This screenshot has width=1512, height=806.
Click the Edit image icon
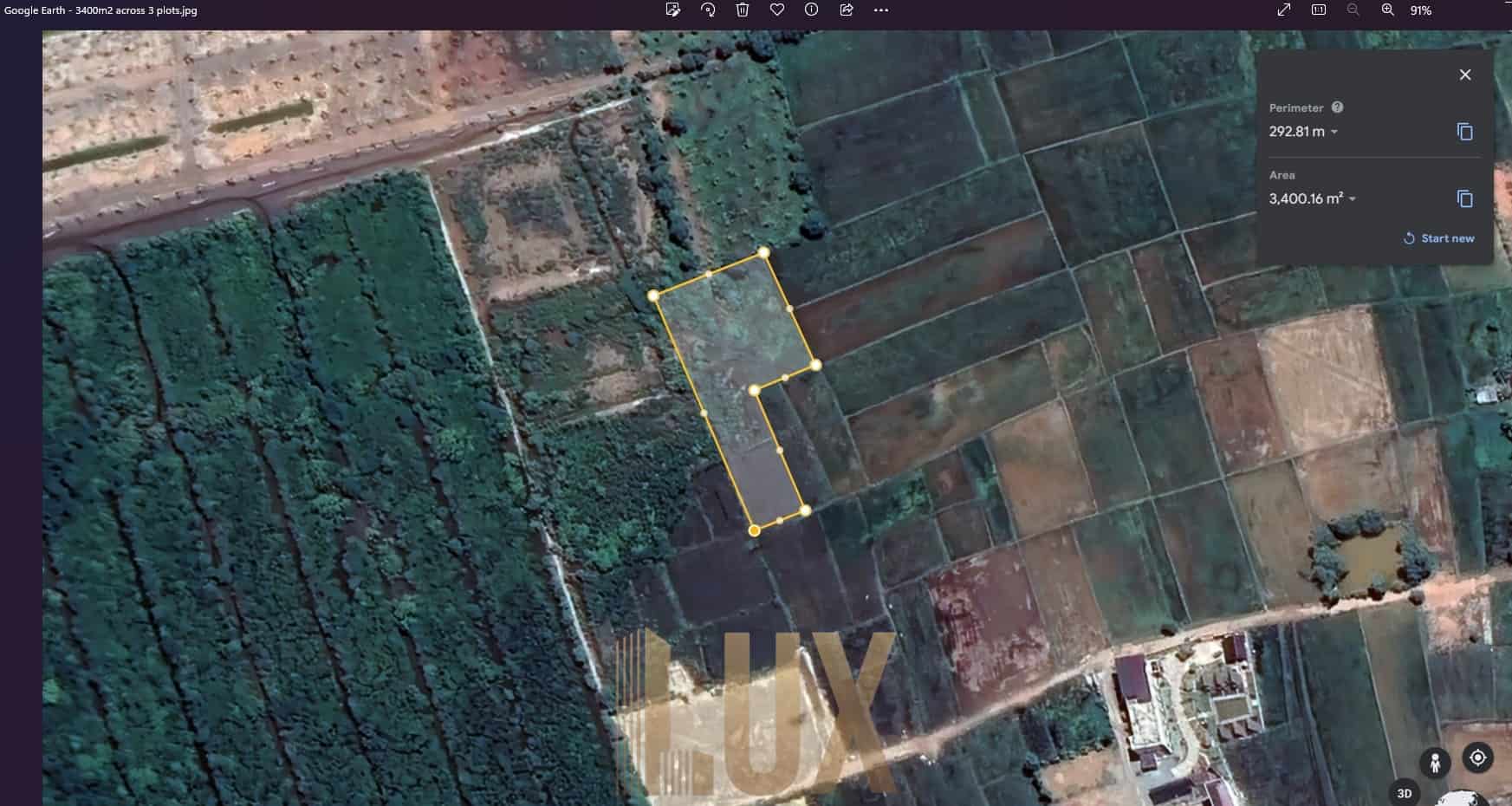(672, 10)
